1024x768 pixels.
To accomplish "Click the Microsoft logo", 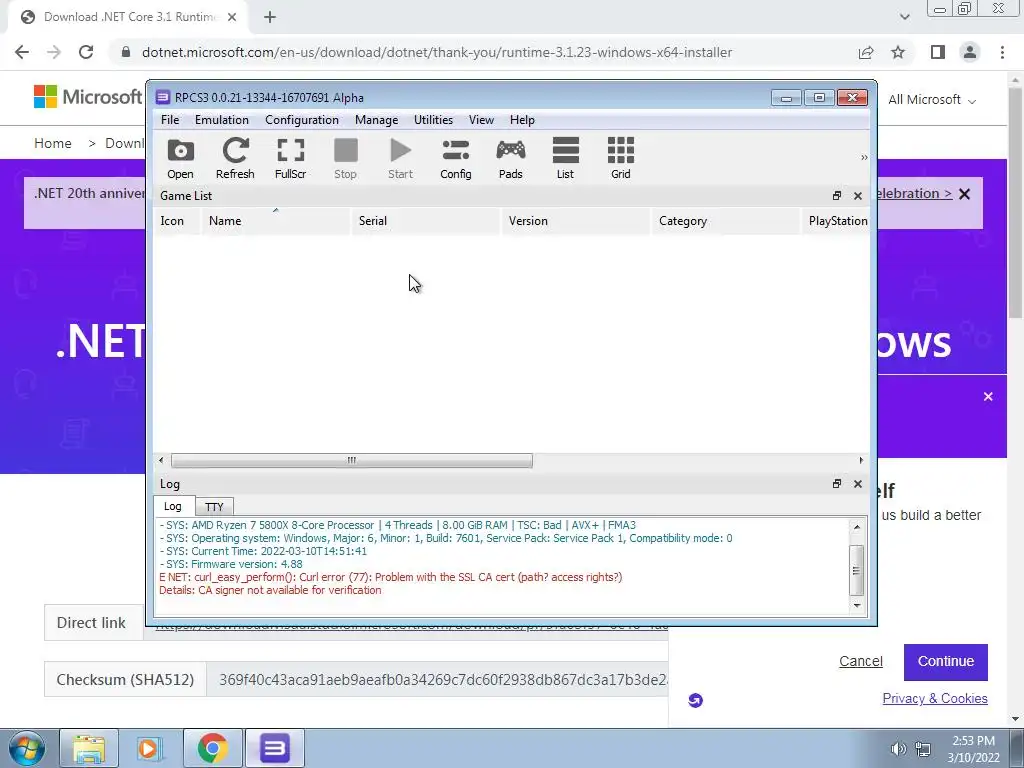I will click(88, 97).
